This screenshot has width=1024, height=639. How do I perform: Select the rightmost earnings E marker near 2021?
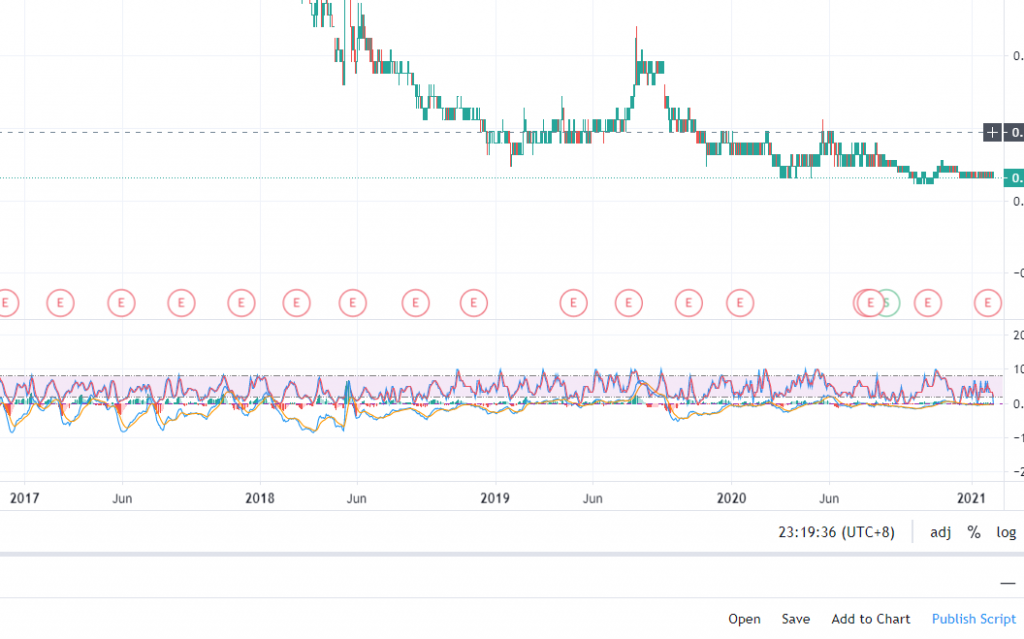click(x=986, y=303)
